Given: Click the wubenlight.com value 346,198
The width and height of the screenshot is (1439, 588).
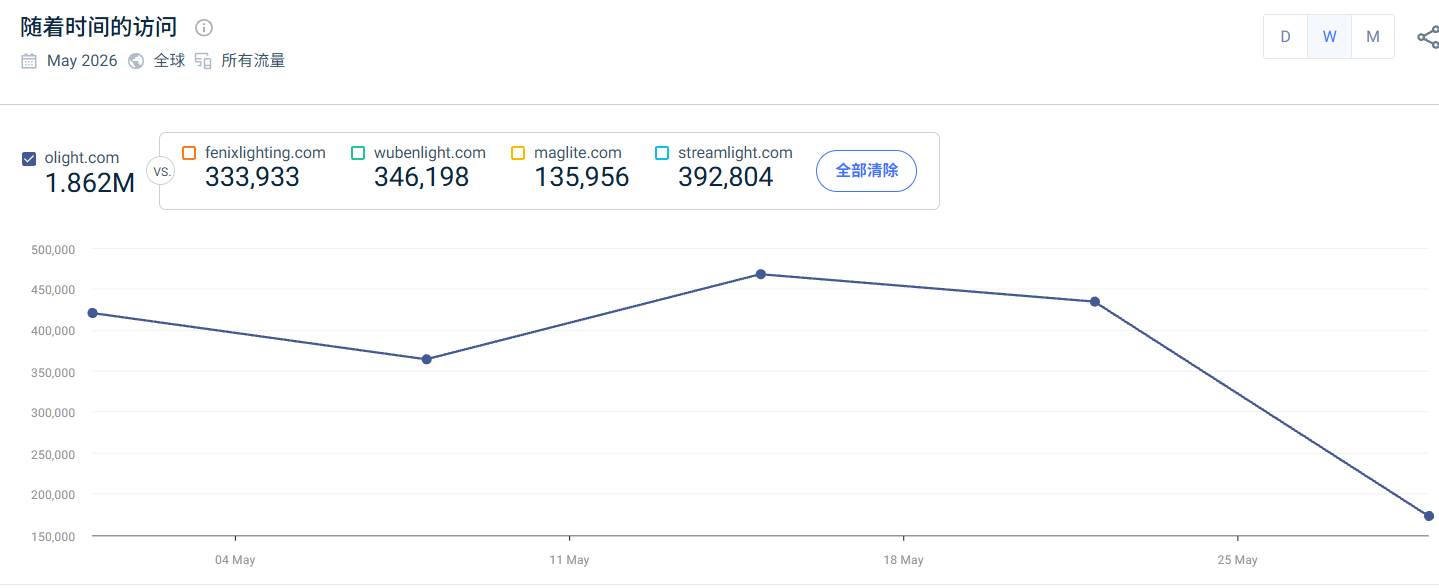Looking at the screenshot, I should 421,177.
